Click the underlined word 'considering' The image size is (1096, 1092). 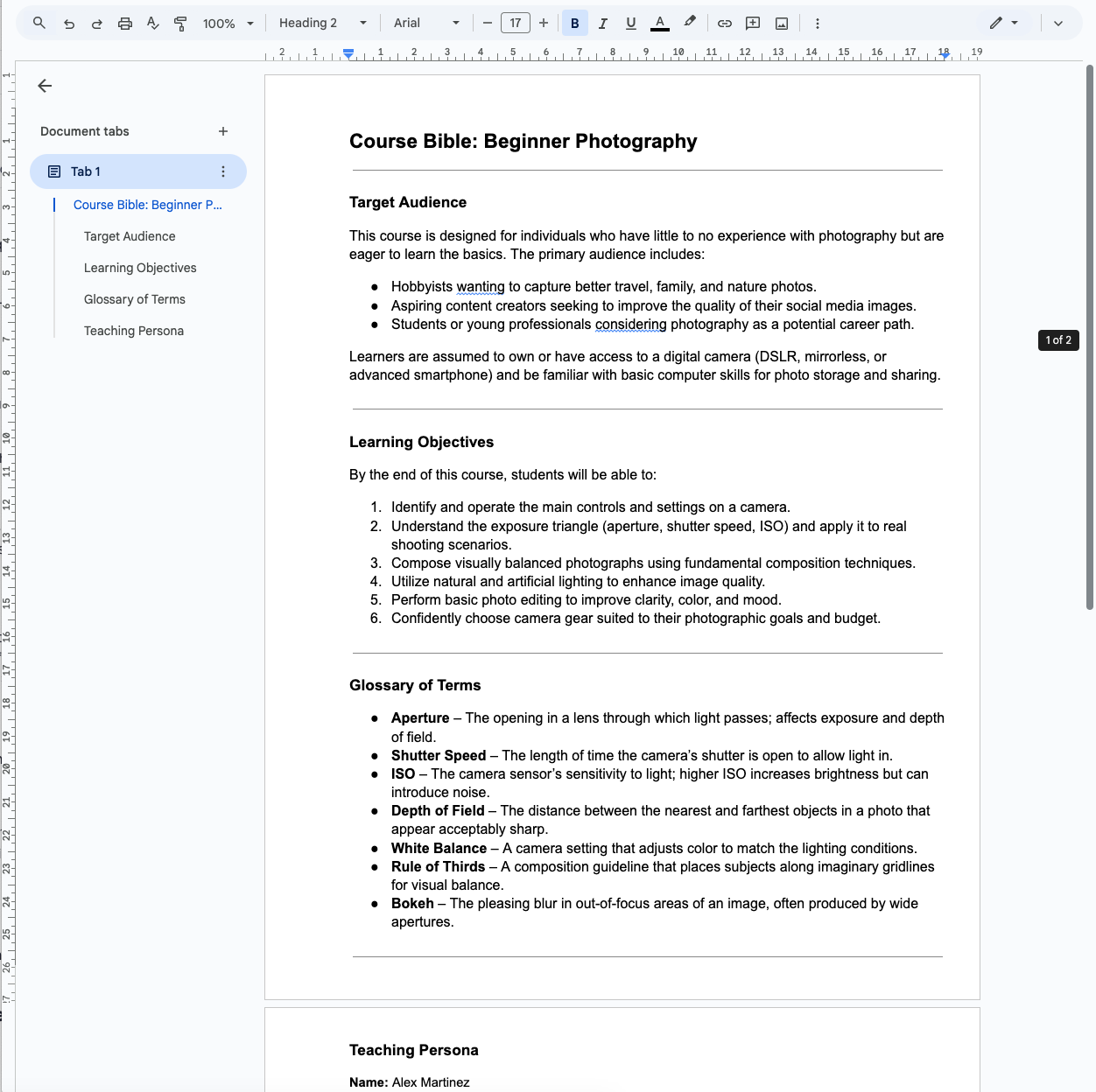(x=631, y=325)
